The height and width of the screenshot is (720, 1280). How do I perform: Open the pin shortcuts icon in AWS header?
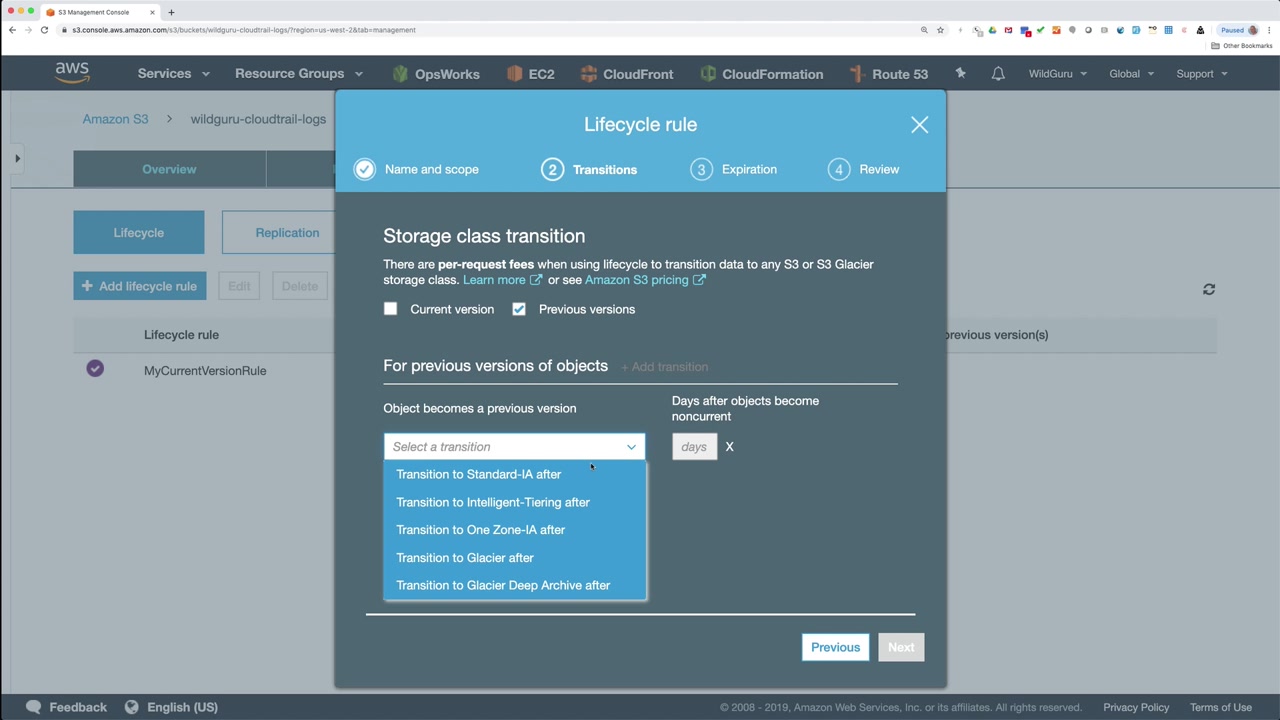[x=960, y=73]
